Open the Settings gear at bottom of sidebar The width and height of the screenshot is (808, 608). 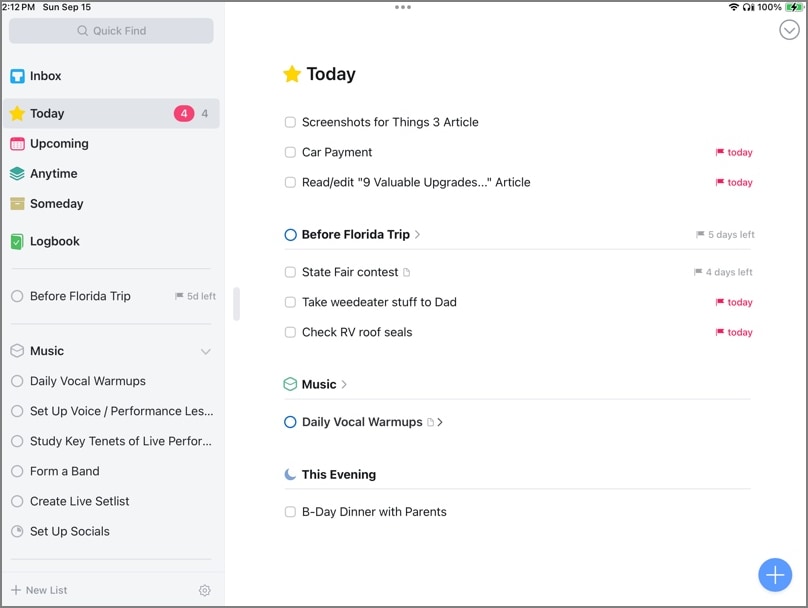click(204, 591)
